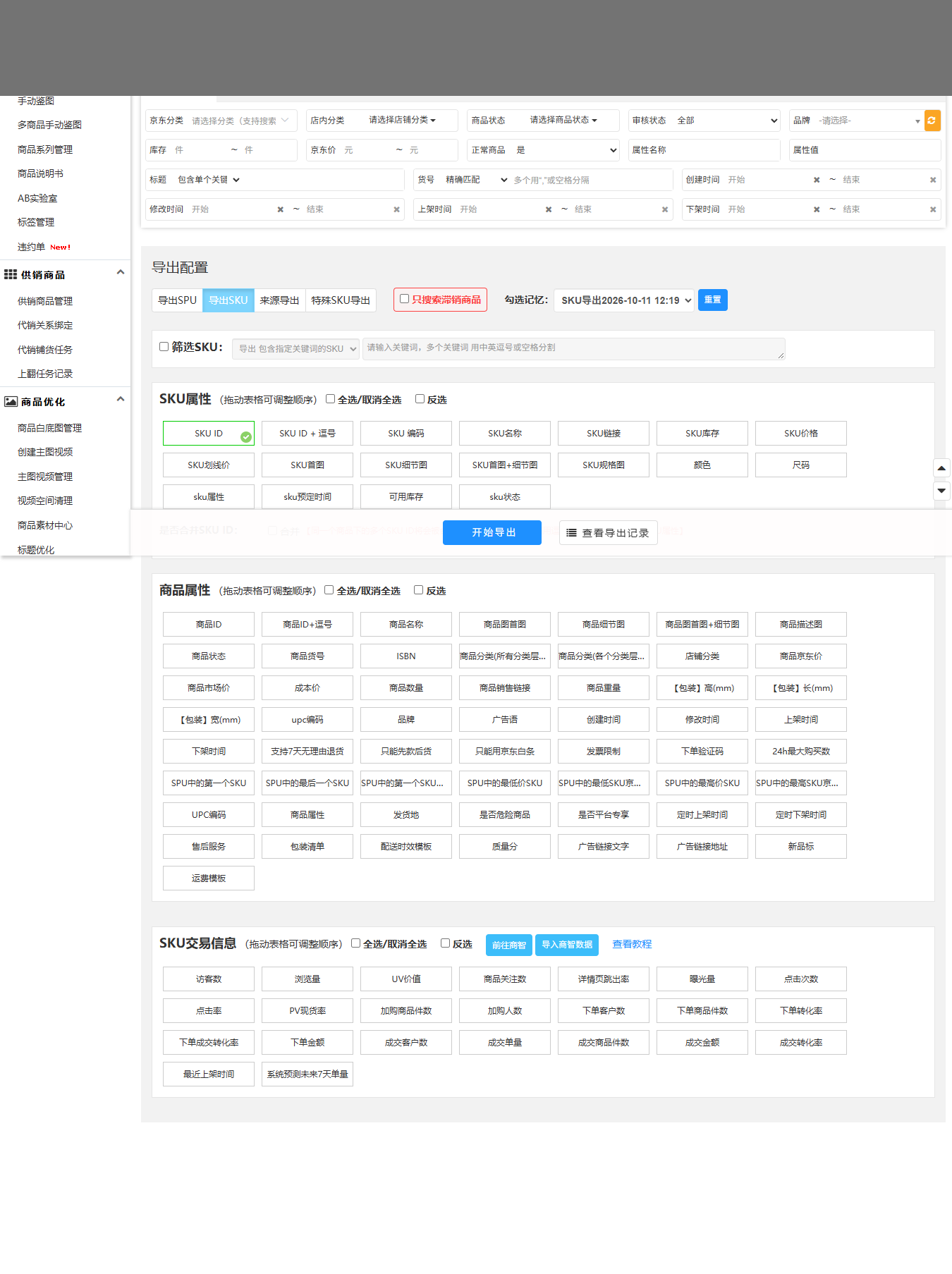Select the 导出SKU tab
952x1274 pixels.
228,300
